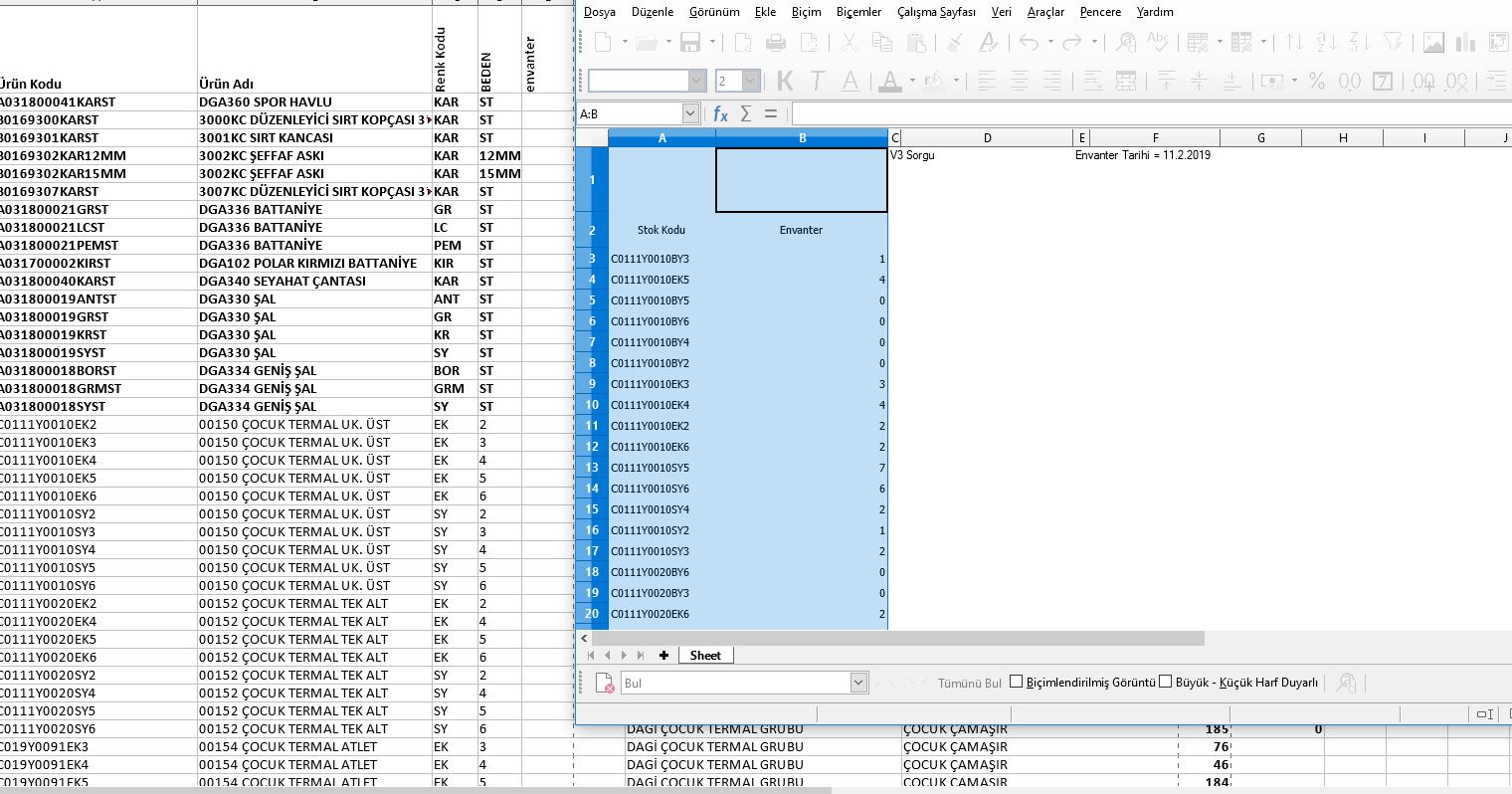This screenshot has width=1512, height=794.
Task: Open the Undo history dropdown arrow
Action: (x=1050, y=42)
